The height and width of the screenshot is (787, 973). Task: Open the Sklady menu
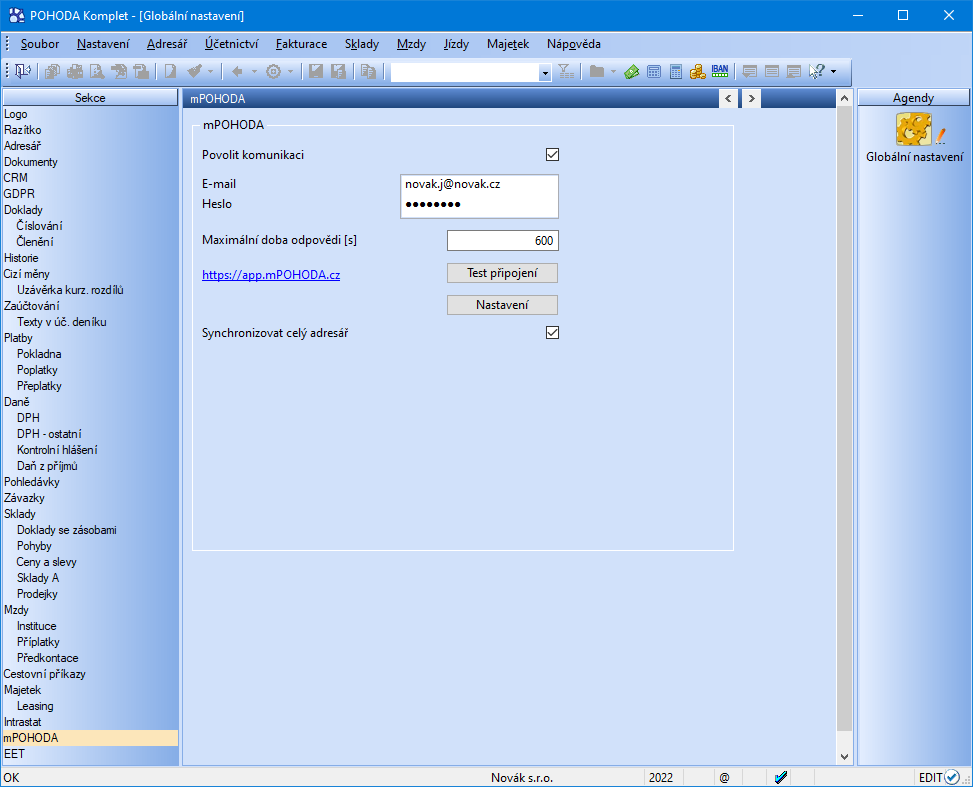click(x=362, y=44)
